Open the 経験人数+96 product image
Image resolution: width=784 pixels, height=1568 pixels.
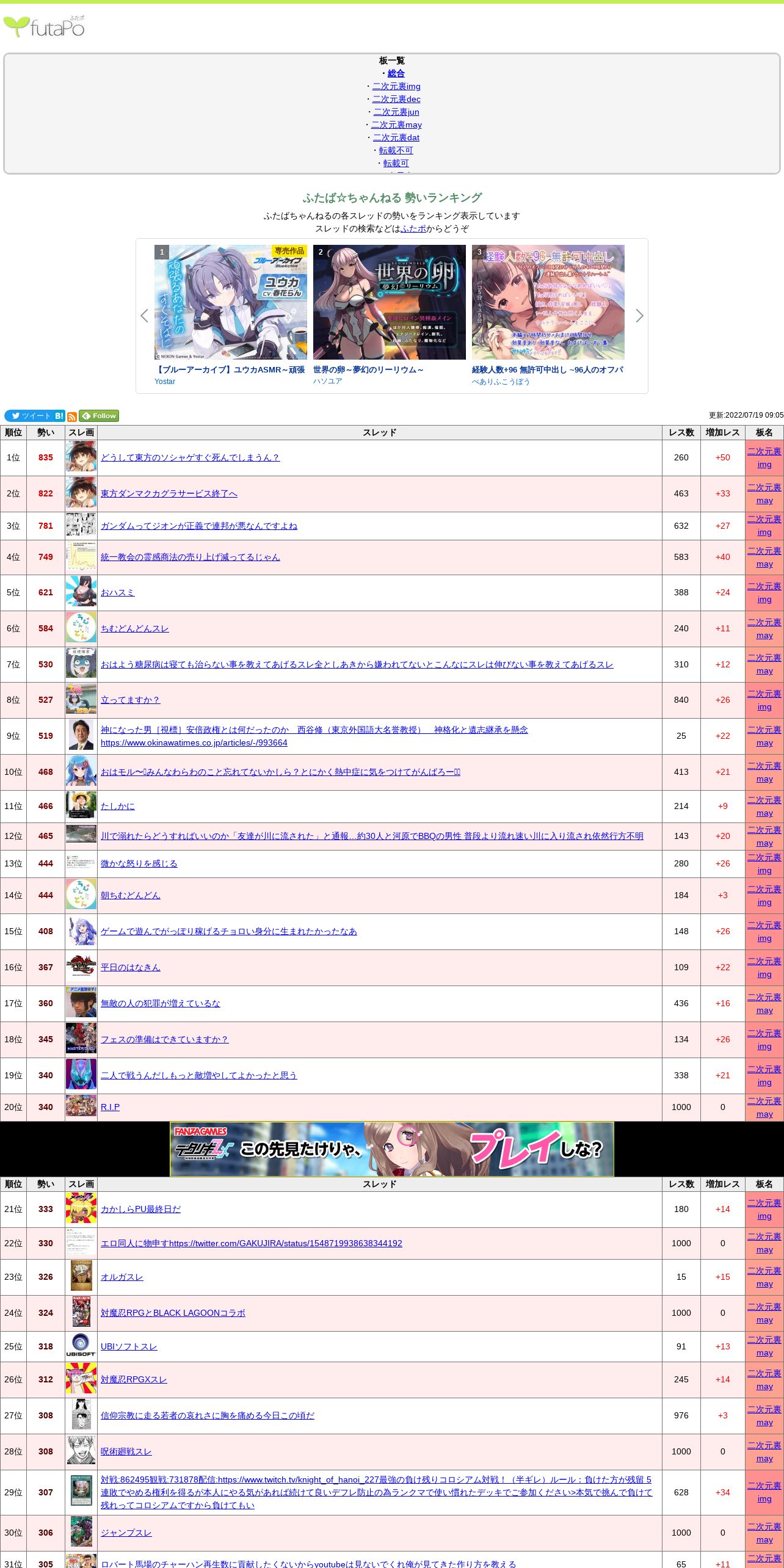(548, 302)
